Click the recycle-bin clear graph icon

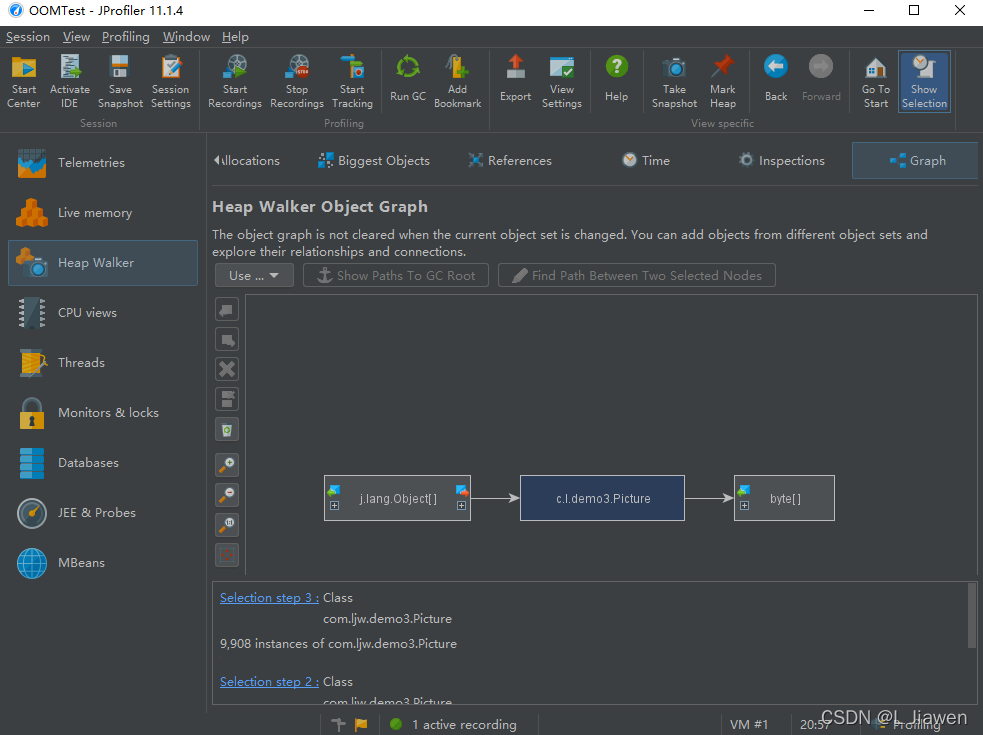coord(227,430)
